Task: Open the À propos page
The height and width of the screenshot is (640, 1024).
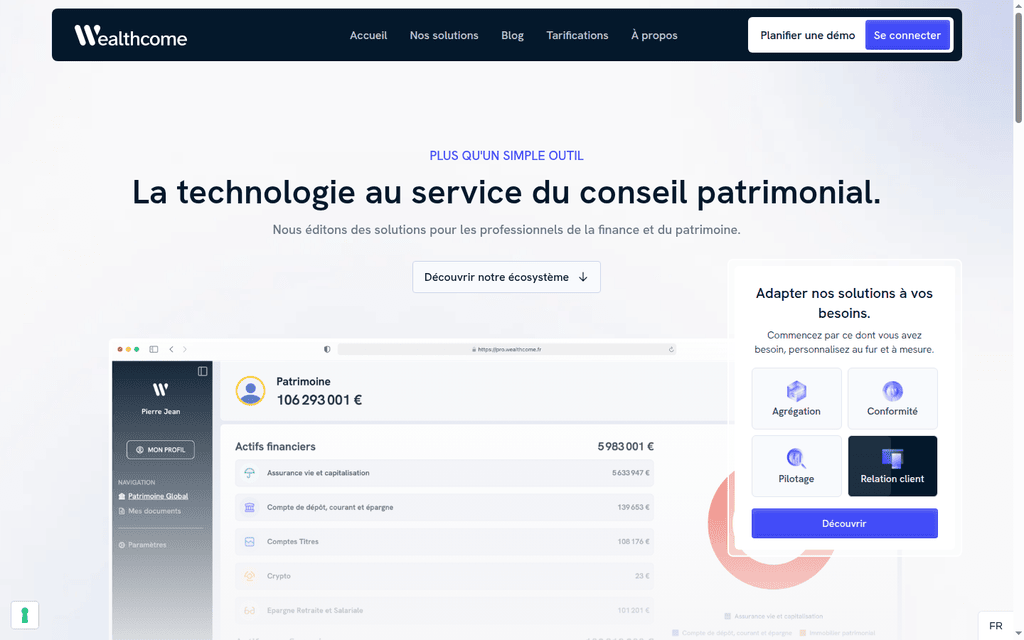Action: pos(654,35)
